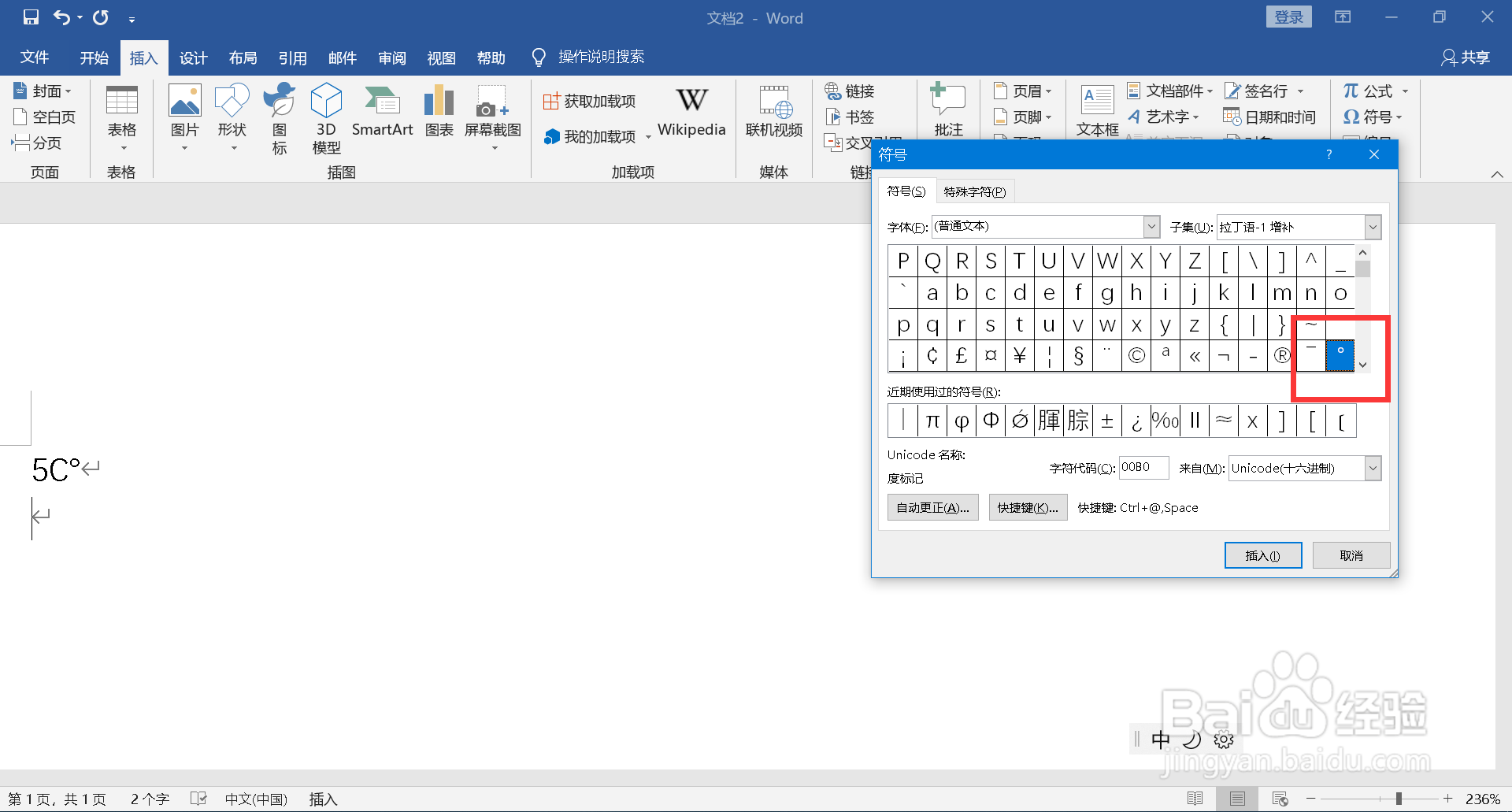Viewport: 1512px width, 812px height.
Task: Choose the π recently used symbol
Action: (x=932, y=421)
